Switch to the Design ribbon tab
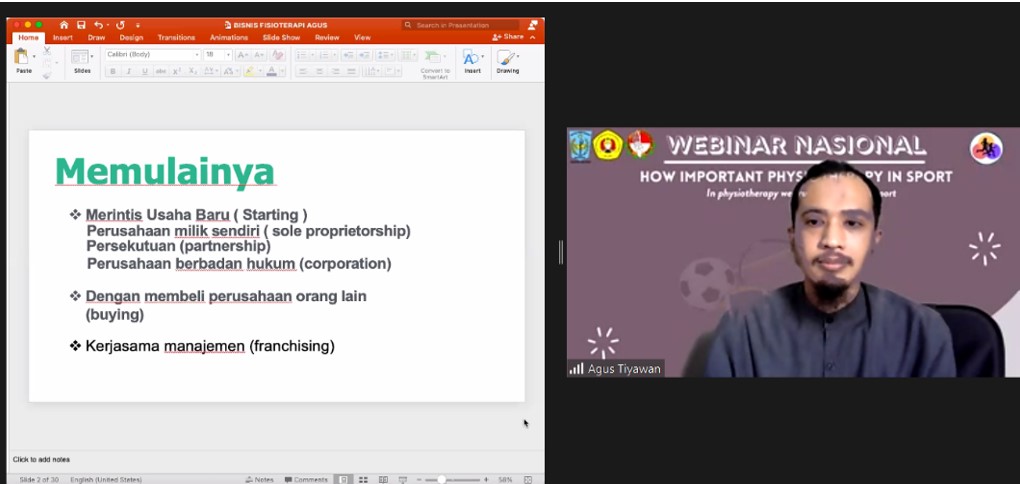The height and width of the screenshot is (484, 1020). coord(131,38)
